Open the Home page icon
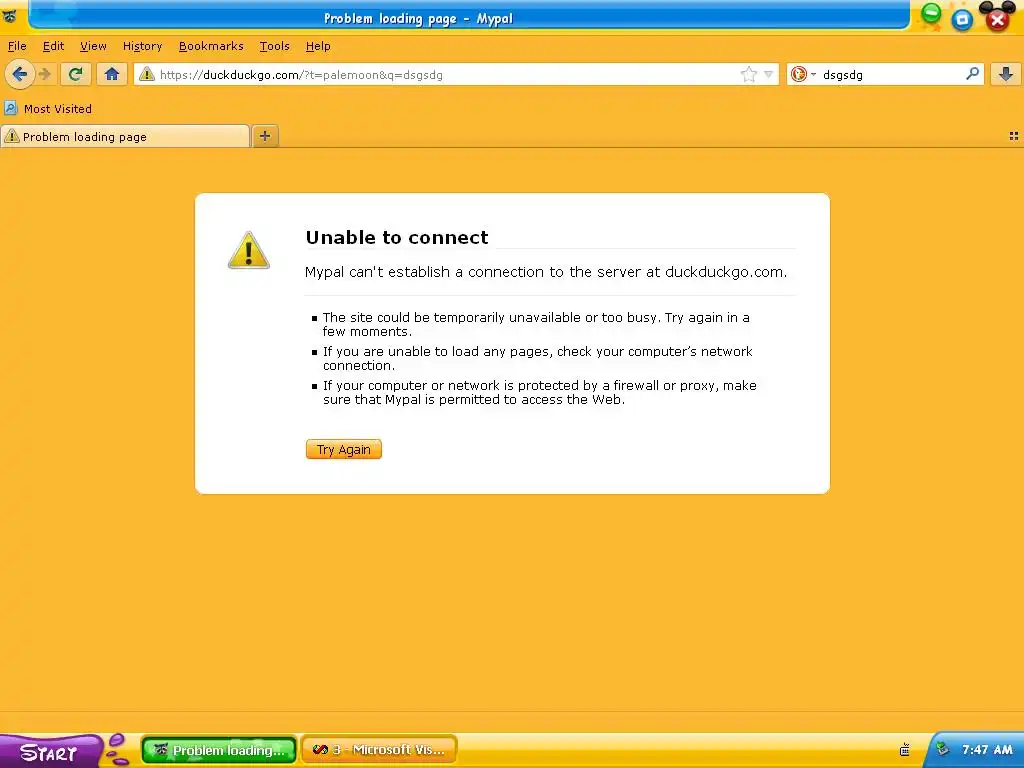Image resolution: width=1024 pixels, height=768 pixels. (112, 74)
